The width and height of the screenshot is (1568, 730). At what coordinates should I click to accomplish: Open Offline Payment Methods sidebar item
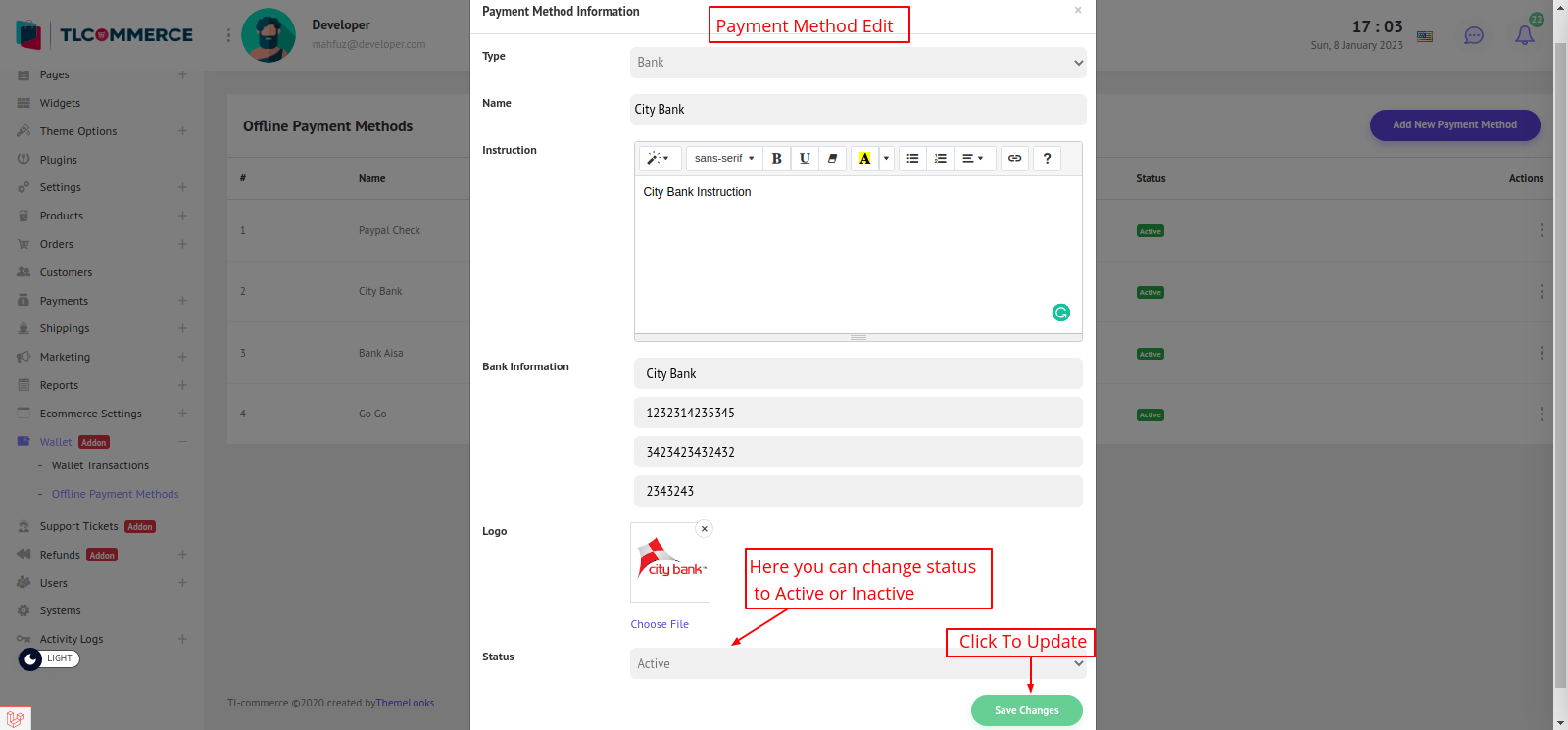[x=115, y=495]
